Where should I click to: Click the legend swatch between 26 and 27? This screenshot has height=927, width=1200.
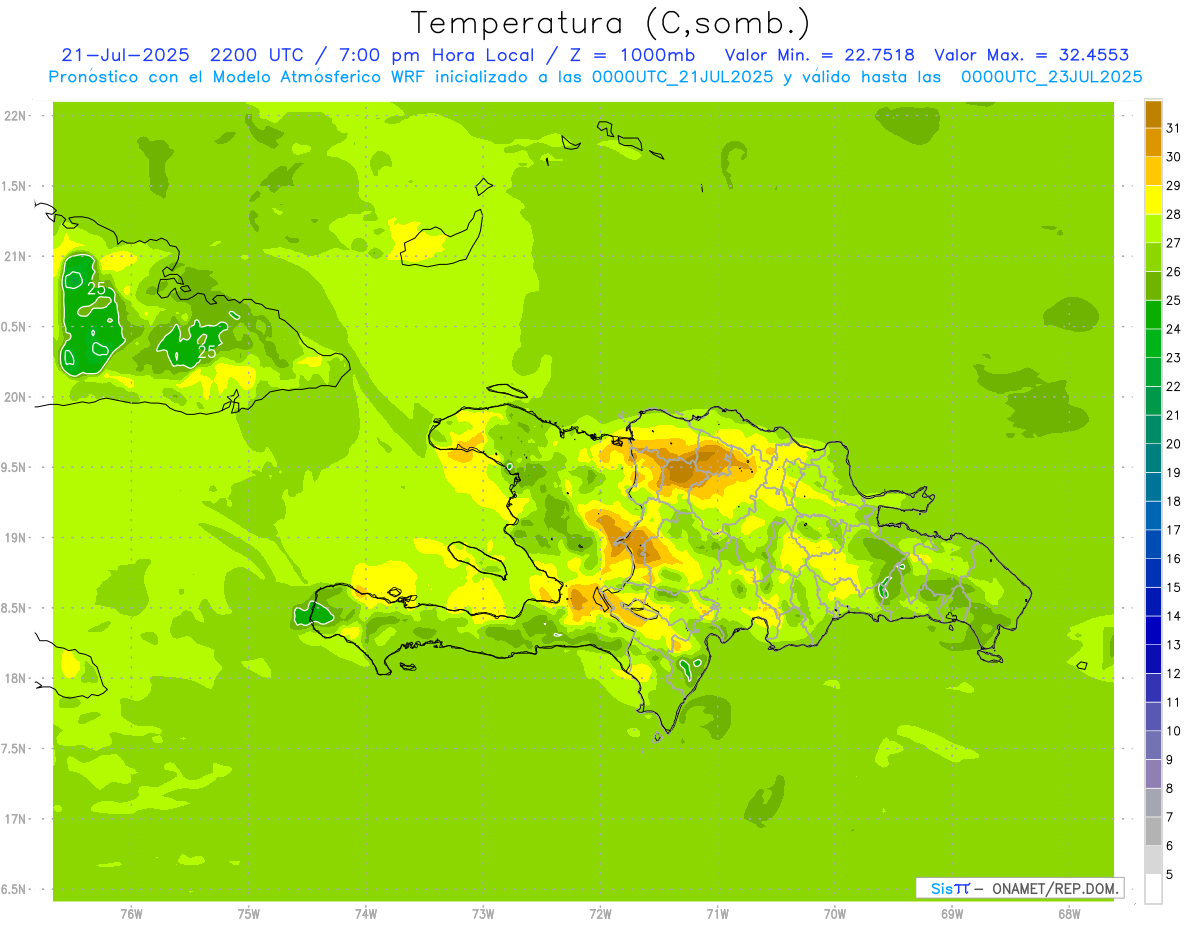point(1153,257)
